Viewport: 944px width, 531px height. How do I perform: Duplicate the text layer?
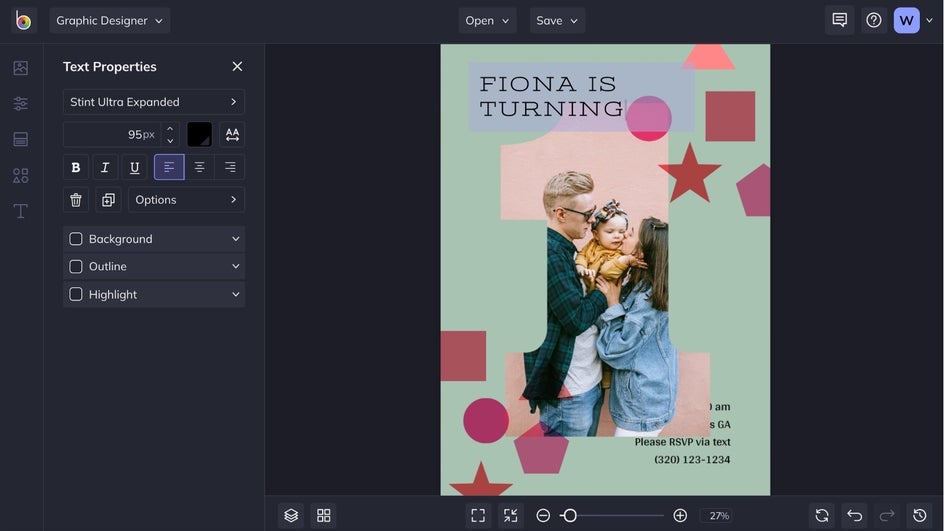click(108, 200)
